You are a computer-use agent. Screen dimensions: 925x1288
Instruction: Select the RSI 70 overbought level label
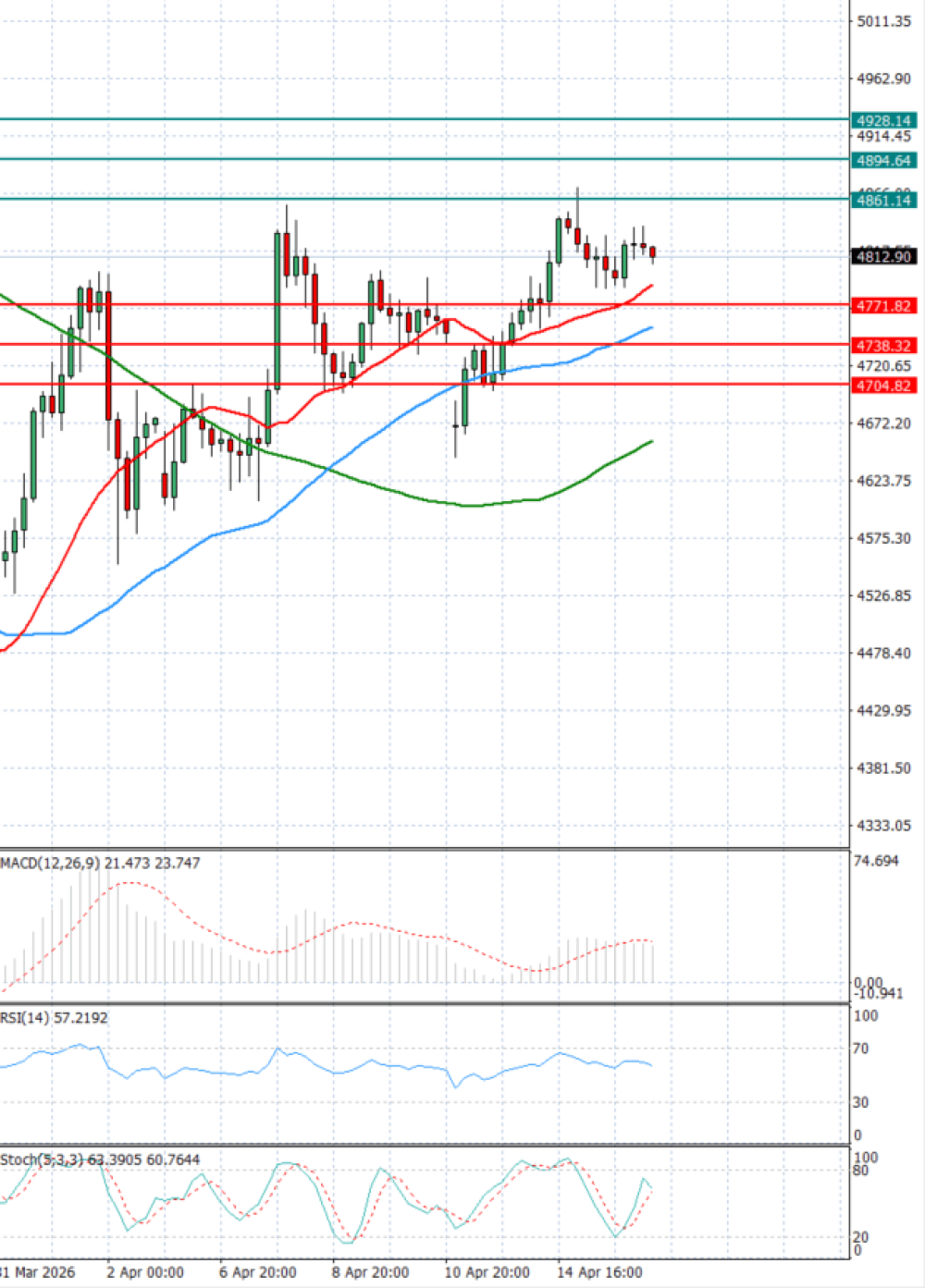coord(861,1049)
